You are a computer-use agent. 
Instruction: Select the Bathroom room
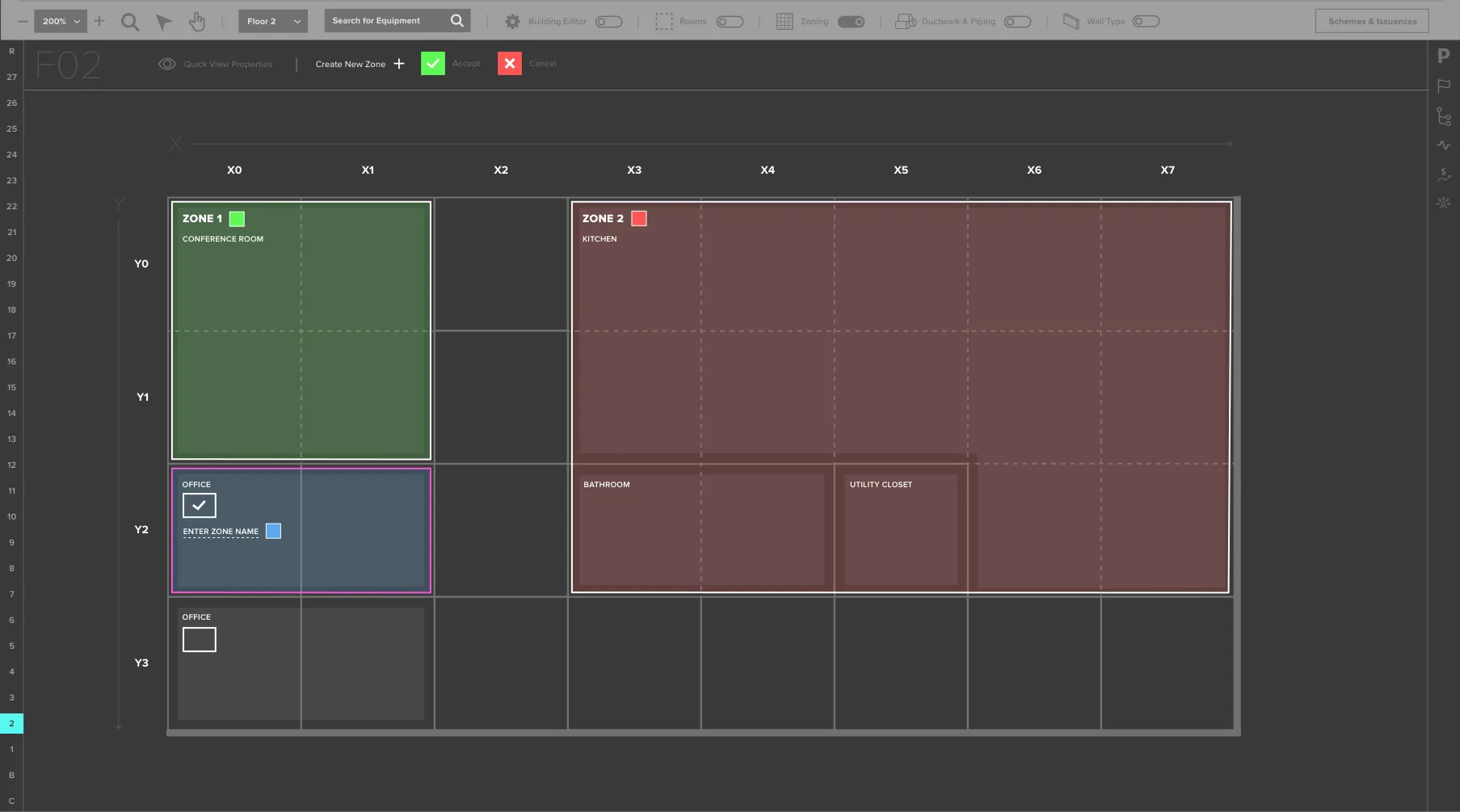pyautogui.click(x=701, y=529)
